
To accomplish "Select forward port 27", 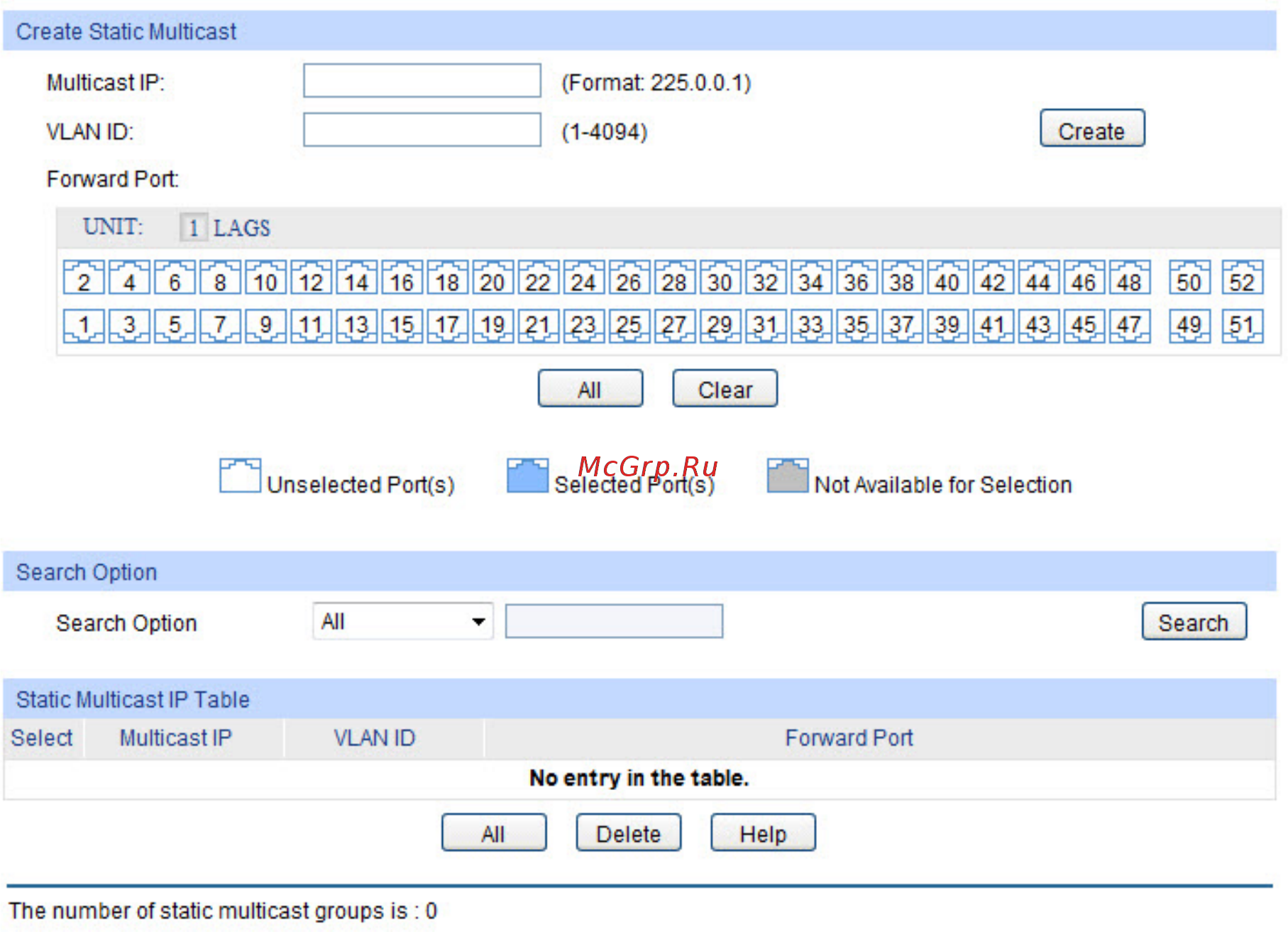I will pos(674,326).
